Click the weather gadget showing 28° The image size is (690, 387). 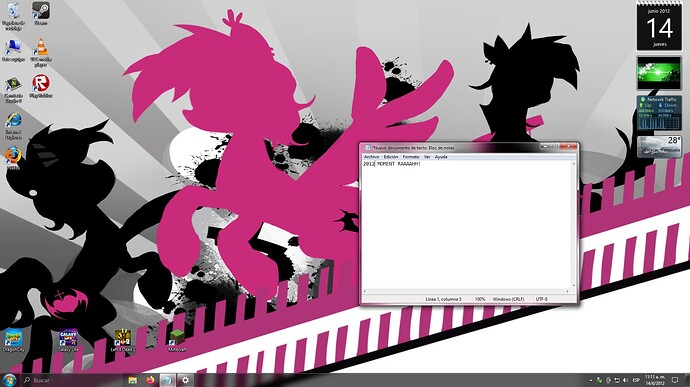(659, 146)
